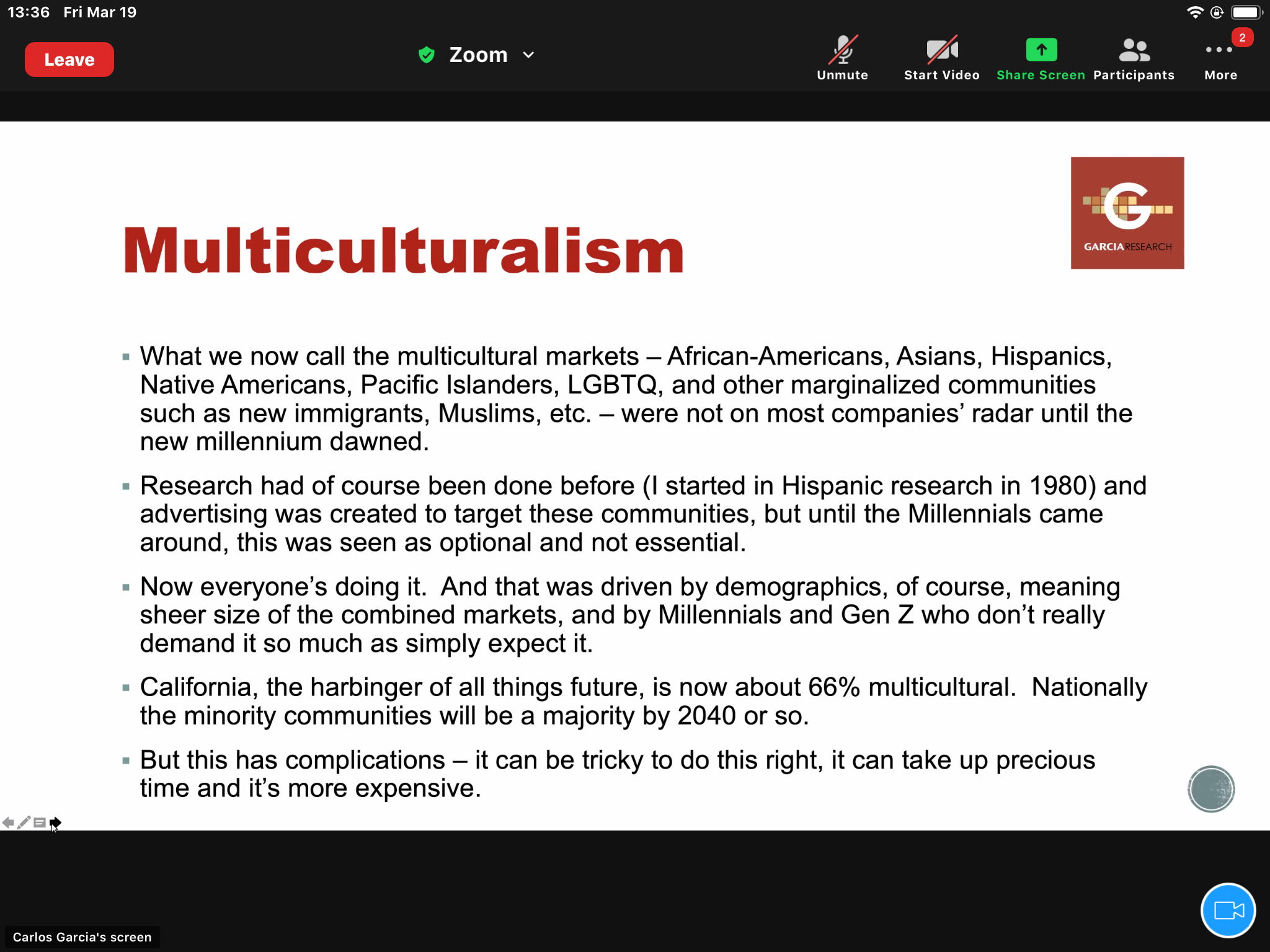Click the battery status icon

click(x=1246, y=12)
